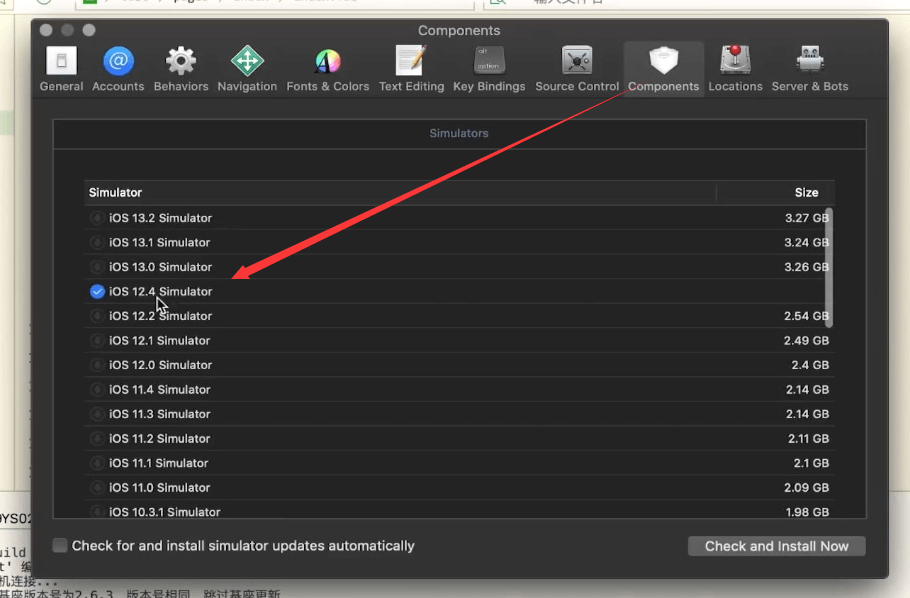
Task: Download the iOS 11.4 Simulator
Action: coord(97,390)
